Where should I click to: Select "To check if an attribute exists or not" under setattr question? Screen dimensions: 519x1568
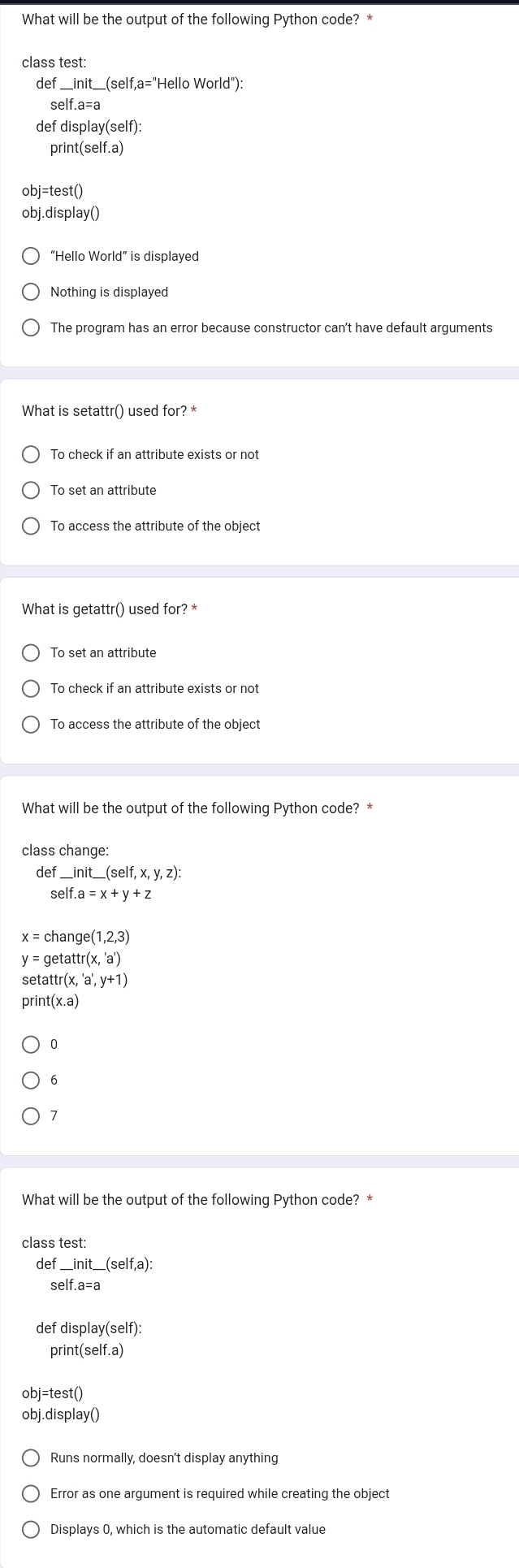(x=31, y=454)
